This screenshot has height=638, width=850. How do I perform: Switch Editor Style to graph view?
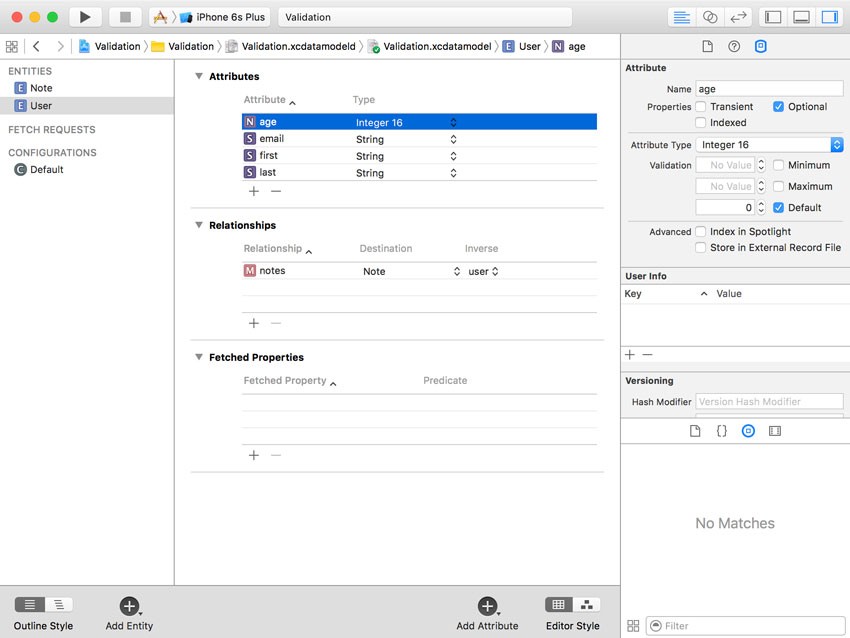click(x=587, y=604)
